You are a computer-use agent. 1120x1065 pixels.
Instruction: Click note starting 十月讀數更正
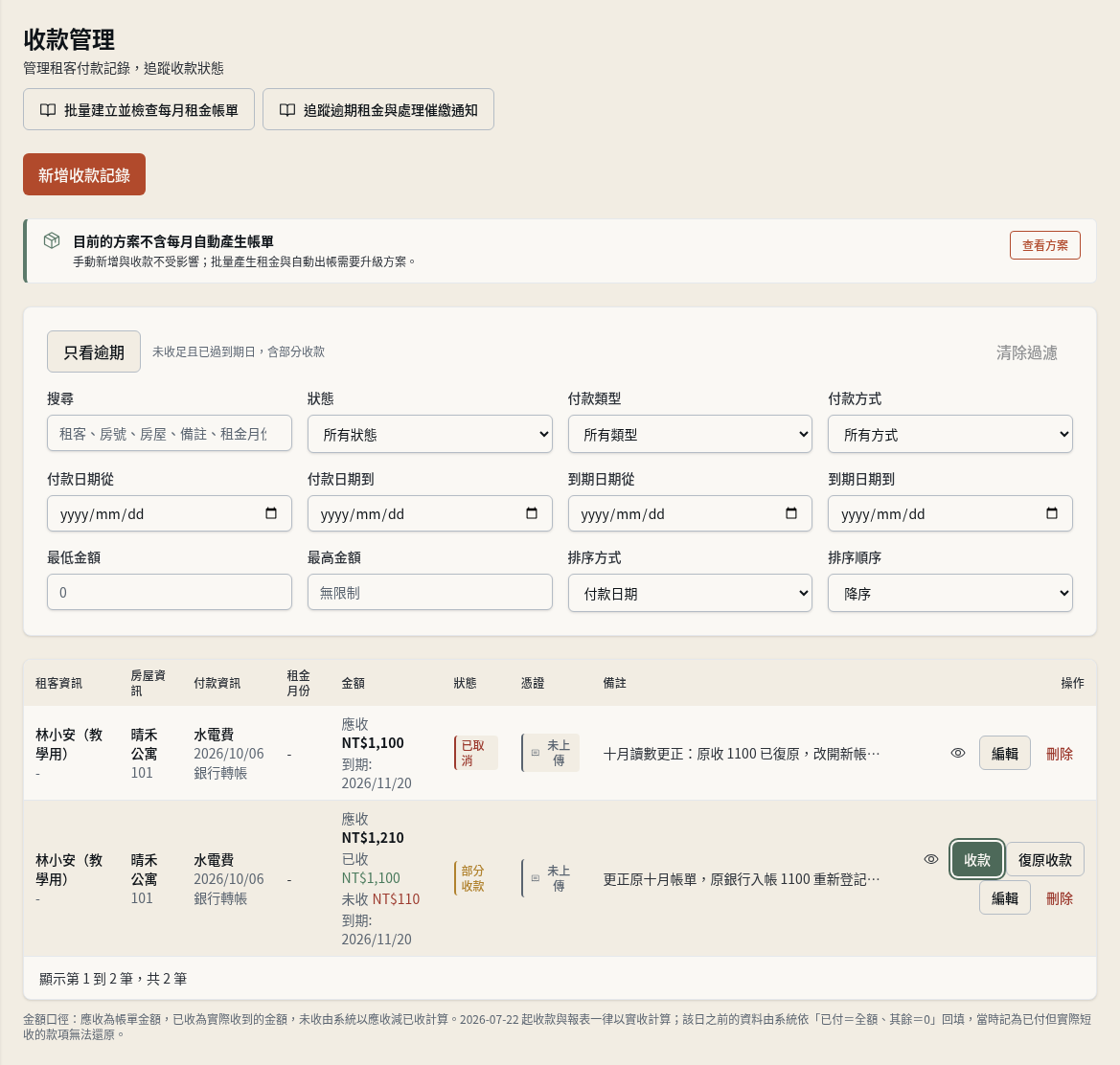coord(742,754)
